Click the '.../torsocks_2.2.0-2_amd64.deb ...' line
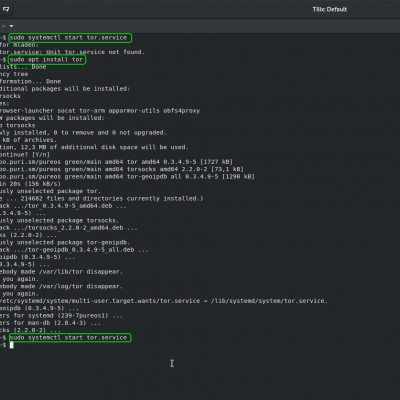This screenshot has height=400, width=400. pos(69,228)
